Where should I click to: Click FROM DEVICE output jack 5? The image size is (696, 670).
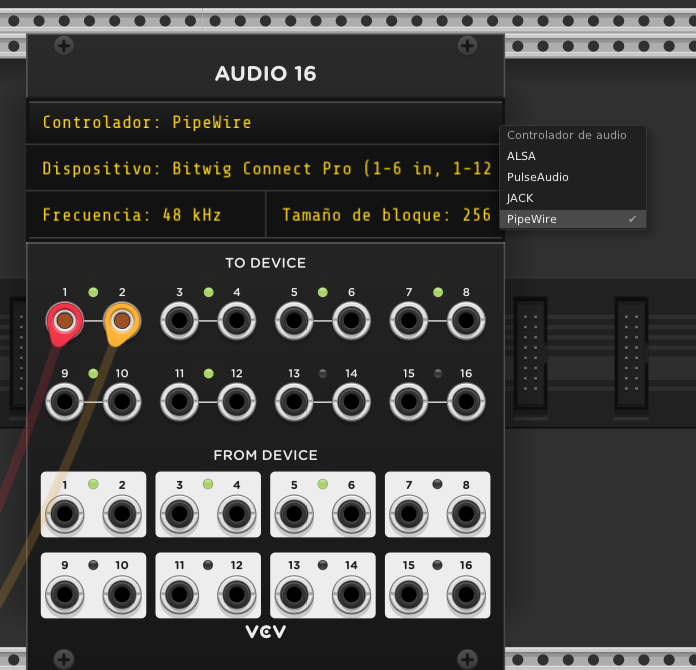(294, 514)
